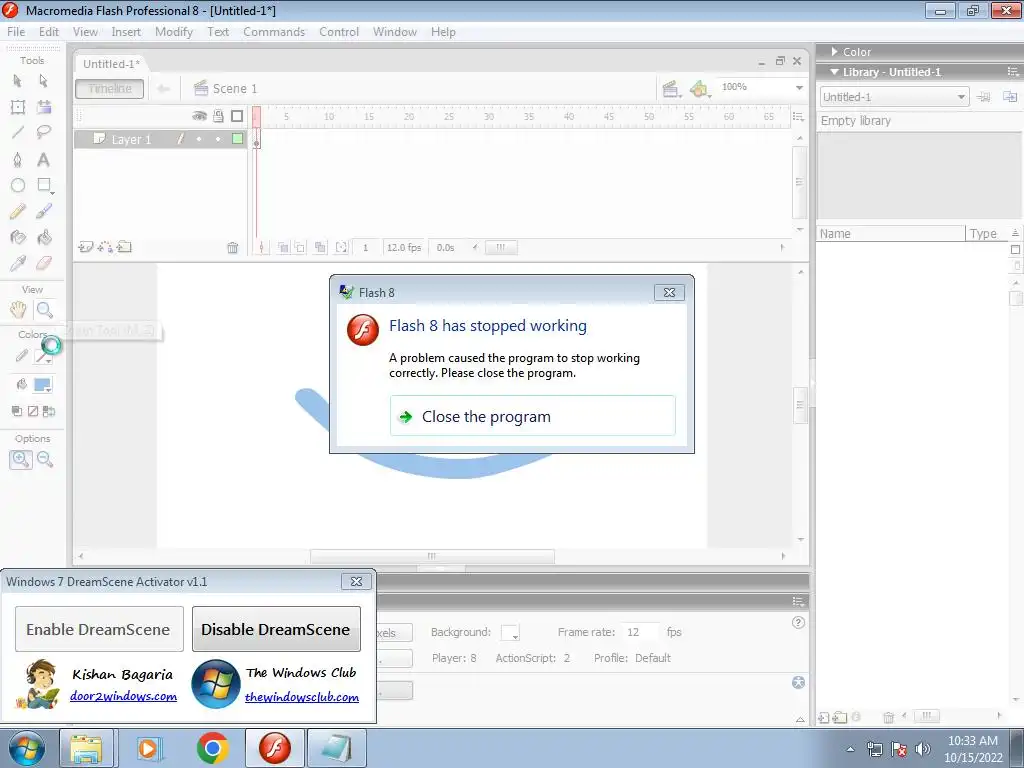Open Chrome from the taskbar
Screen dimensions: 1024x768
click(212, 748)
